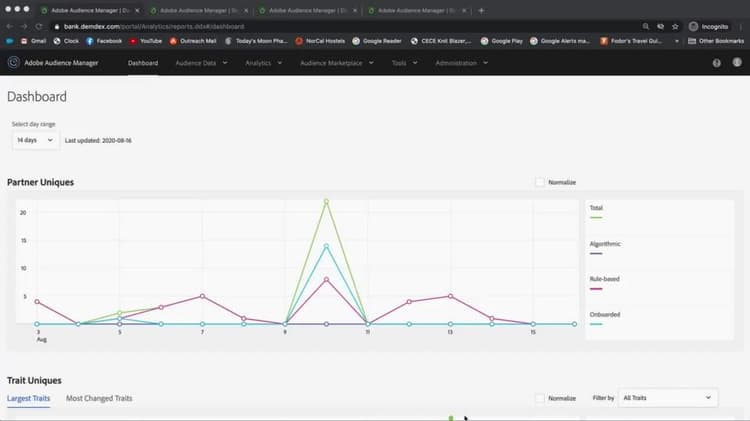Open Today's Moon Phase bookmark
This screenshot has height=421, width=750.
[256, 41]
